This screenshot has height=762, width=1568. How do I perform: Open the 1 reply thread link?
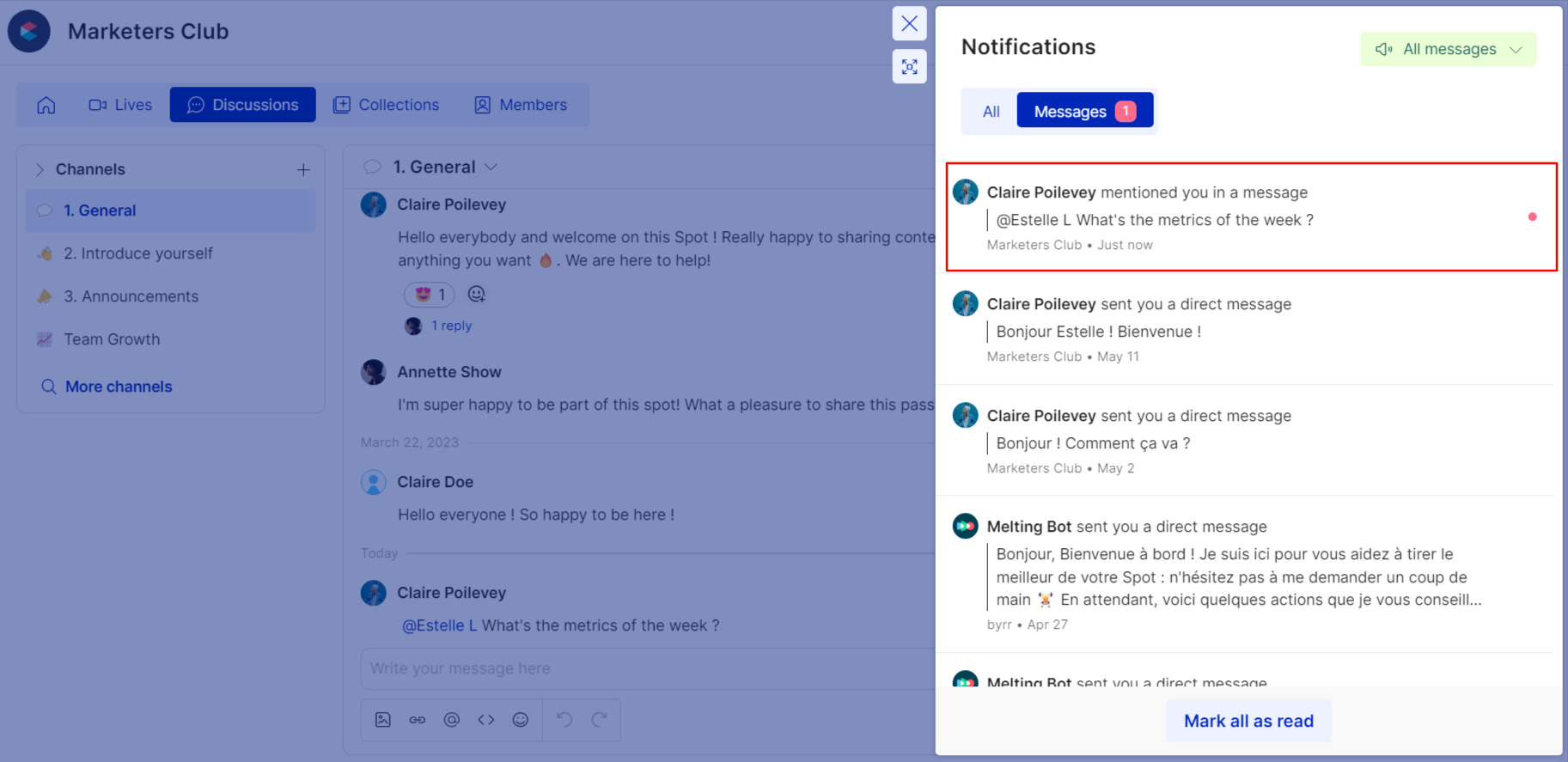coord(451,326)
